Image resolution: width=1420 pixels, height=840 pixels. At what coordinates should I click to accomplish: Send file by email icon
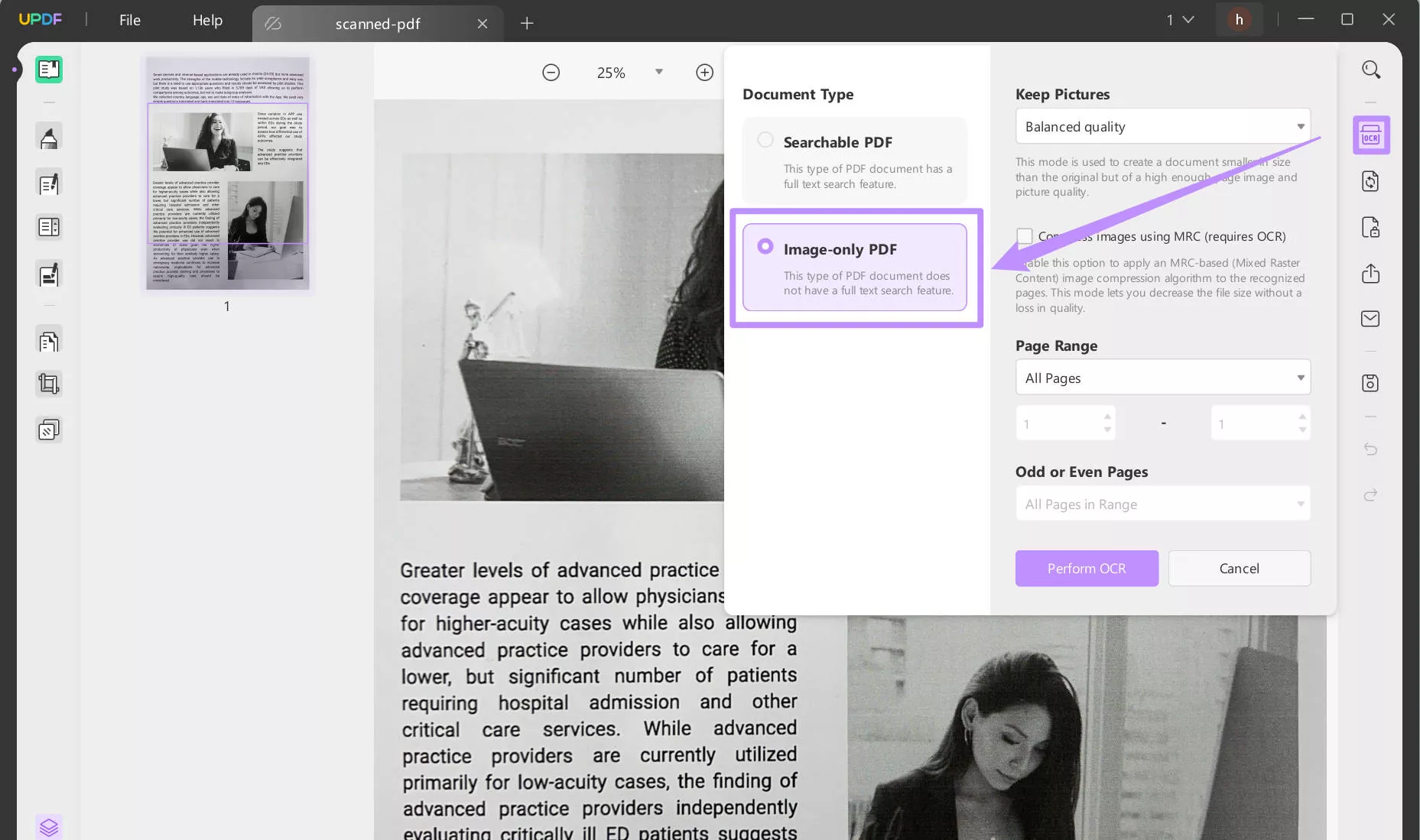coord(1370,319)
